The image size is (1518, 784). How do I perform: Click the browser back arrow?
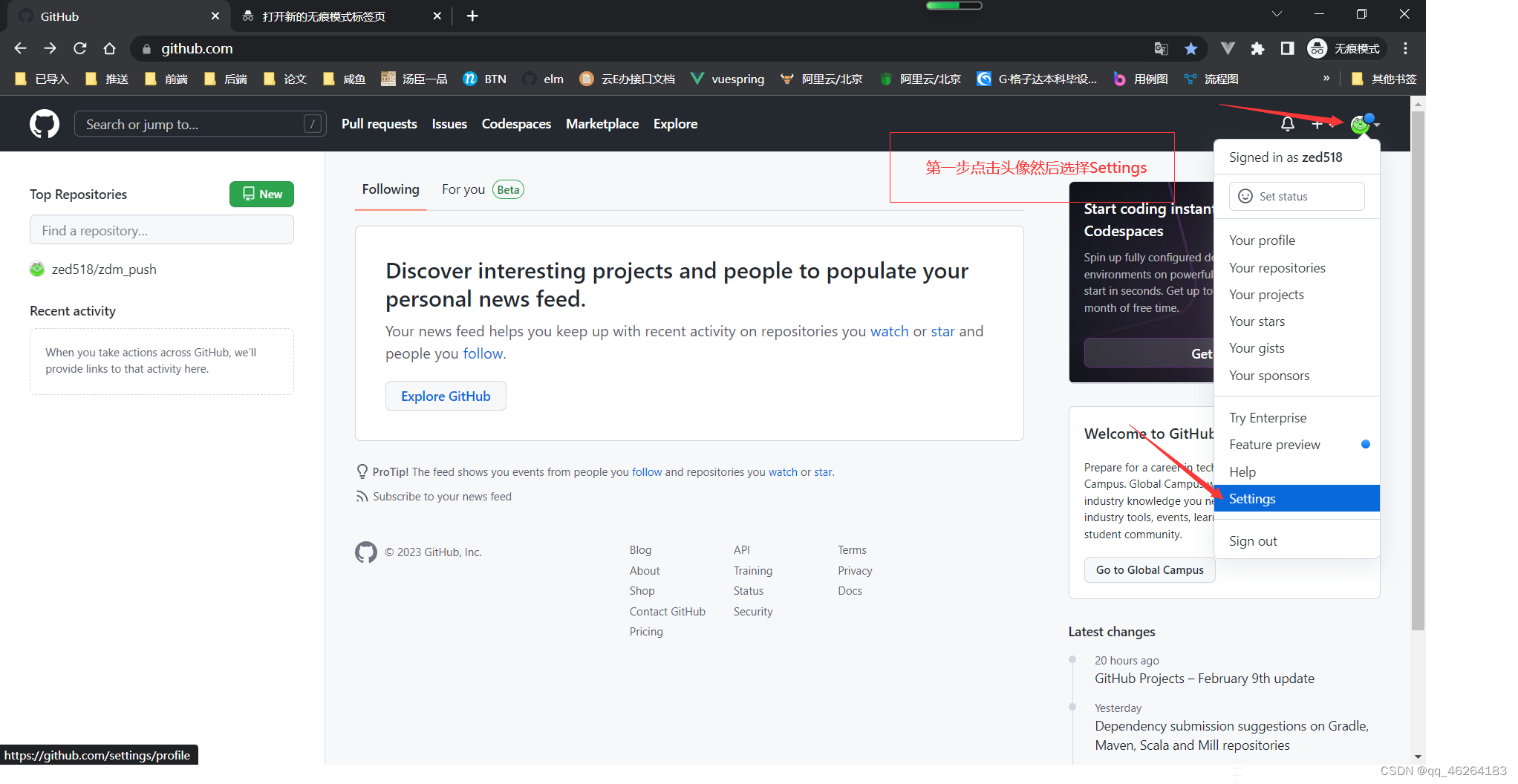tap(20, 48)
